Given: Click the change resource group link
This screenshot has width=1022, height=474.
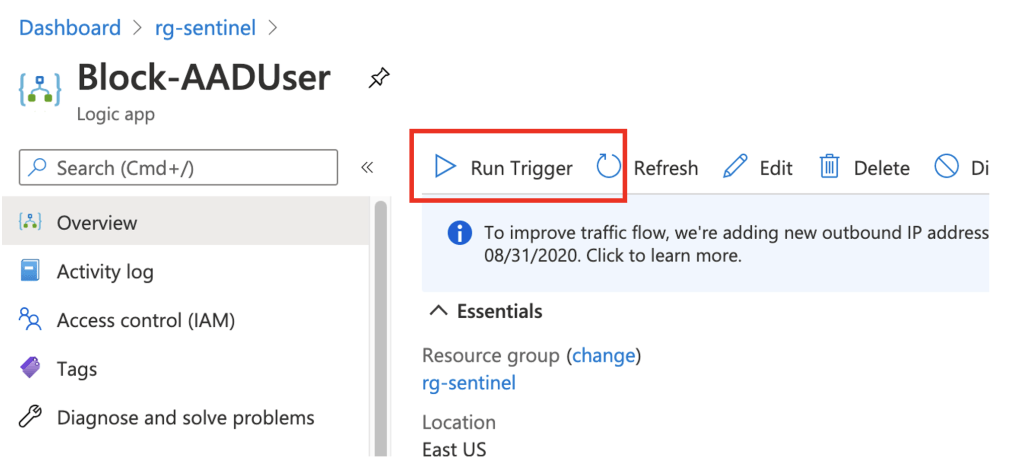Looking at the screenshot, I should [x=603, y=355].
